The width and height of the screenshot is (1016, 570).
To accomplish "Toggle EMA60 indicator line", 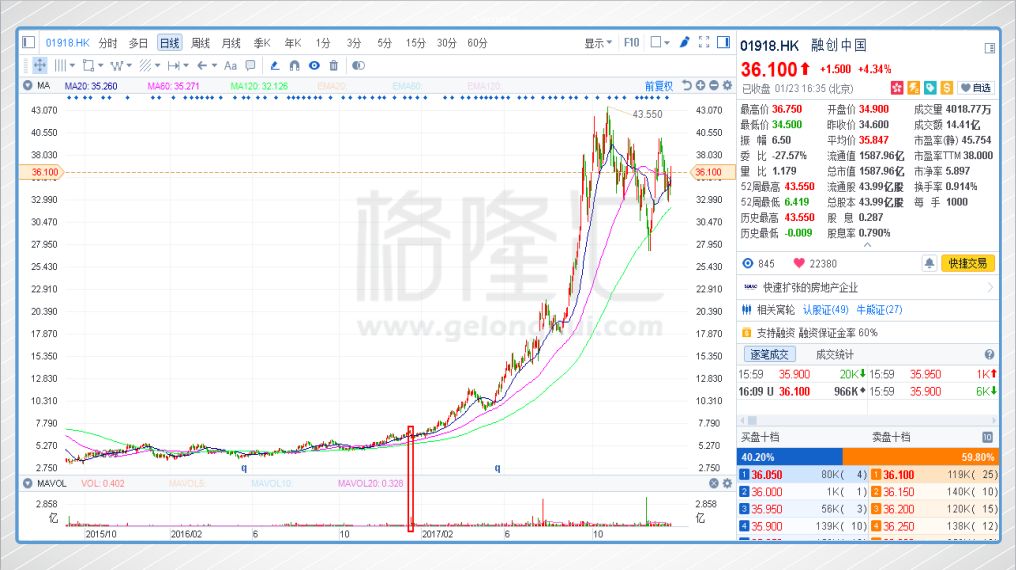I will (407, 86).
